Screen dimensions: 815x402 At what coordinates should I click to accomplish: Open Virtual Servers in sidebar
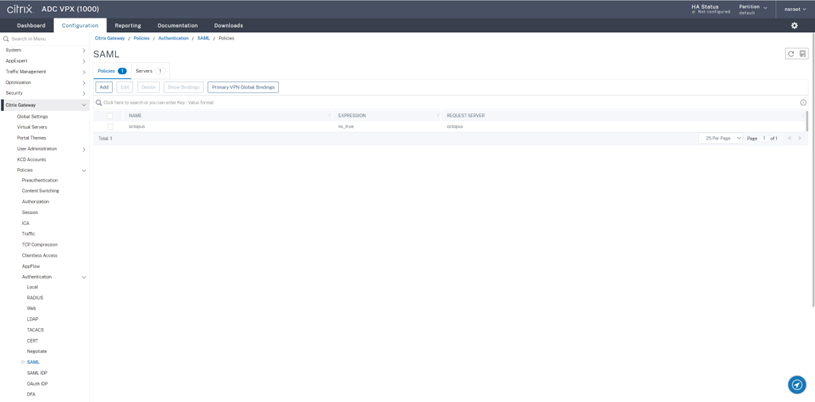pos(32,127)
